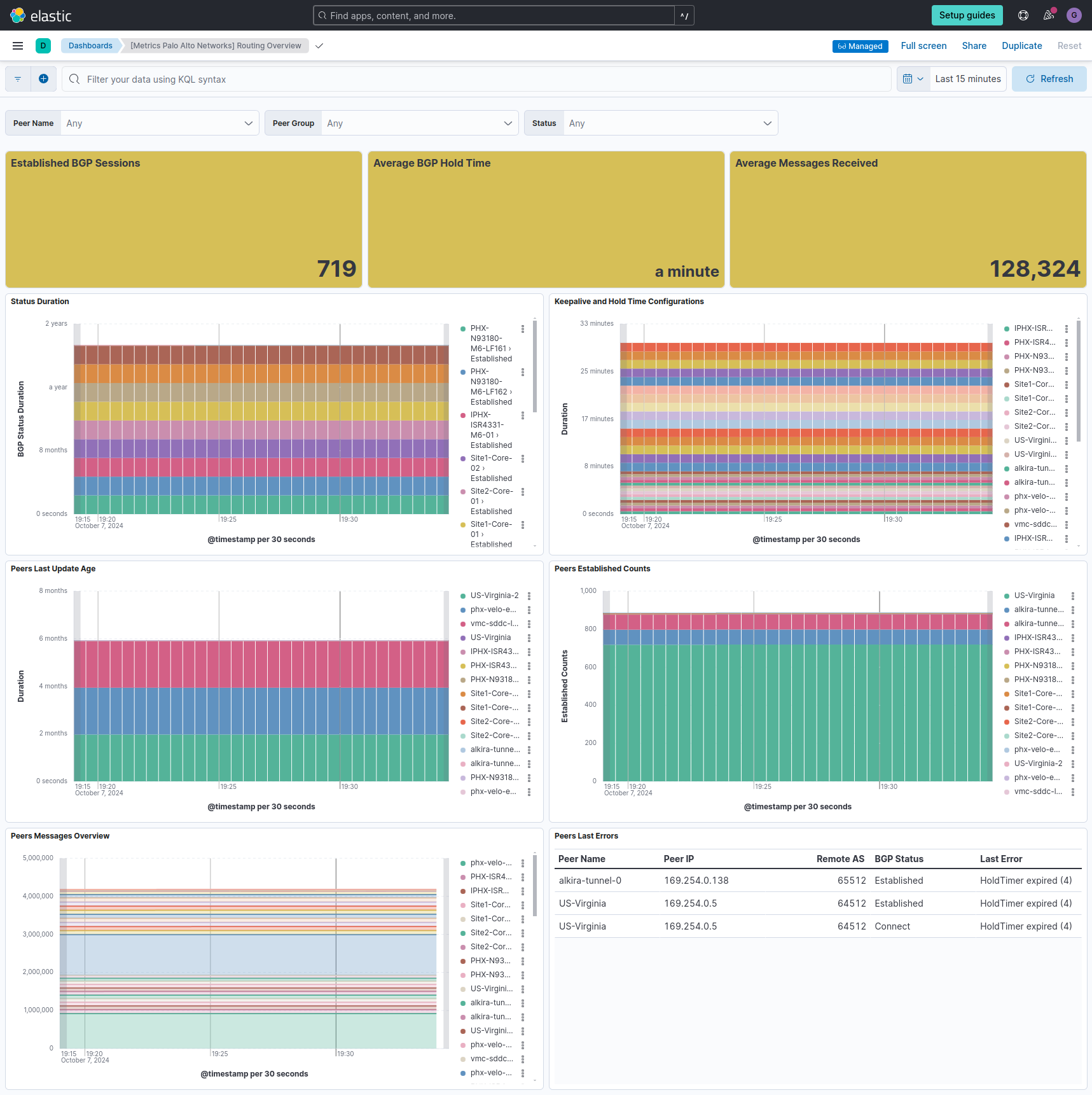Sort table by Remote AS column

[x=840, y=859]
